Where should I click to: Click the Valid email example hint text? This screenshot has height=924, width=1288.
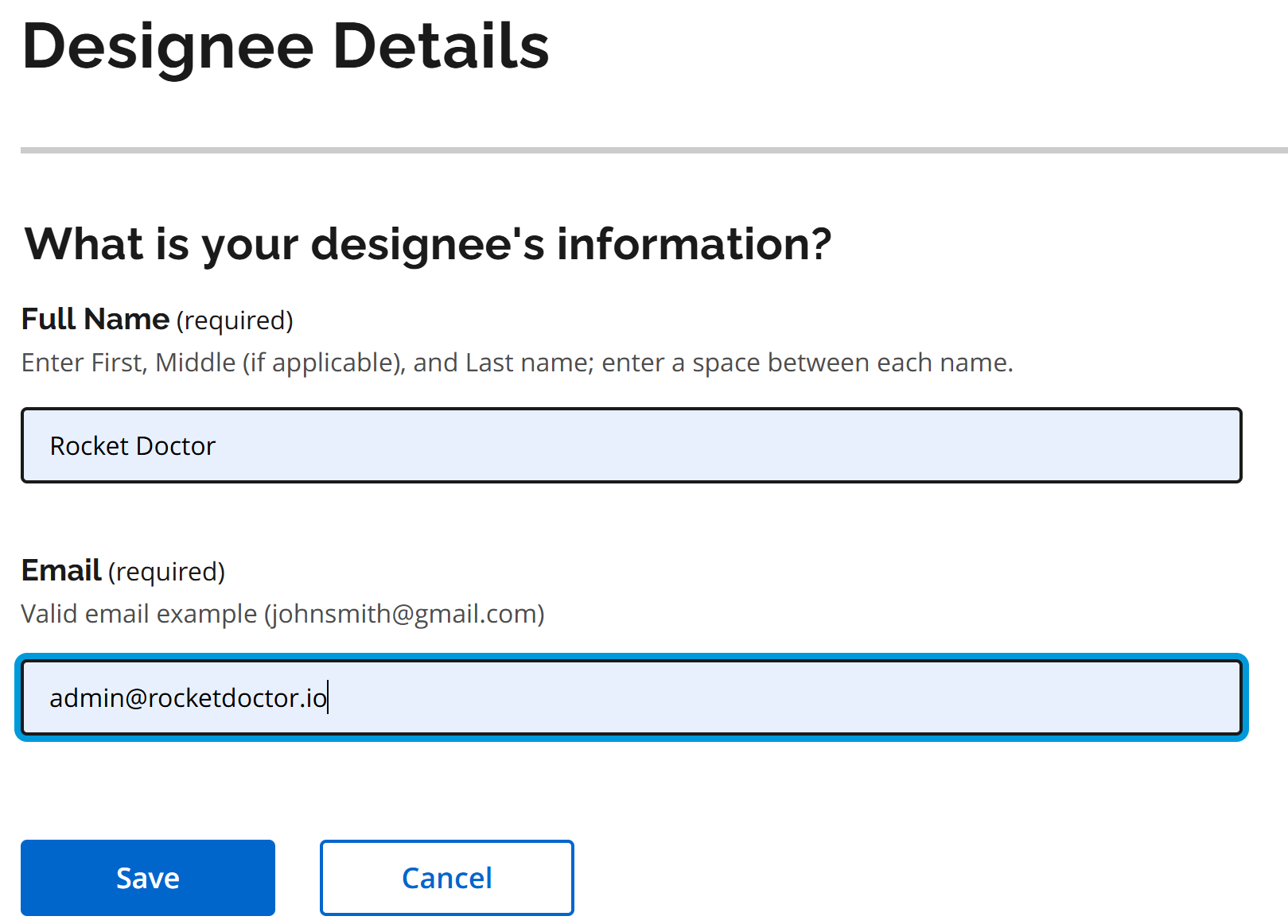[139, 614]
